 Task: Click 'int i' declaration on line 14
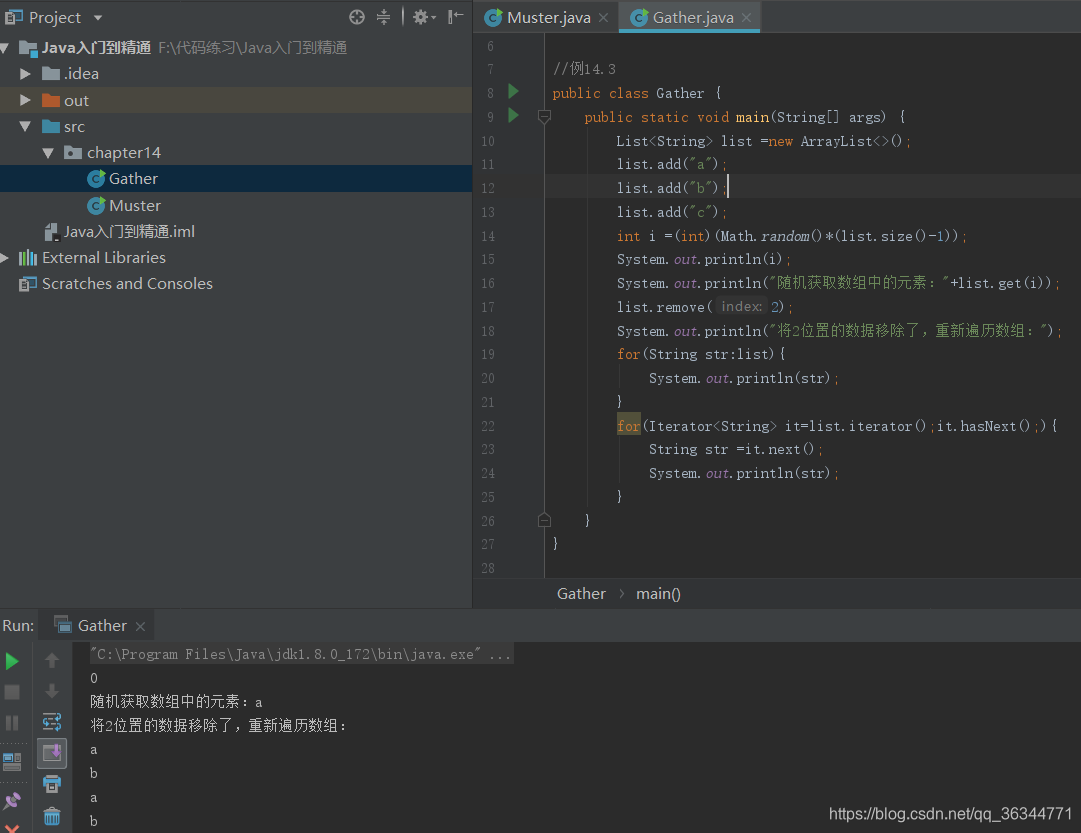[x=636, y=236]
